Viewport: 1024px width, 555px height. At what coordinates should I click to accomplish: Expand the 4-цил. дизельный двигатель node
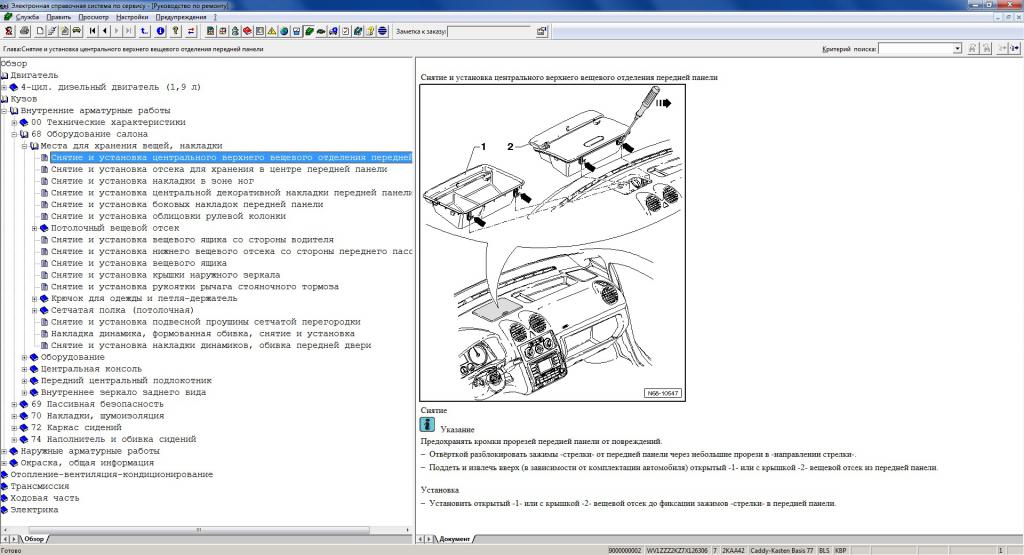click(x=4, y=87)
